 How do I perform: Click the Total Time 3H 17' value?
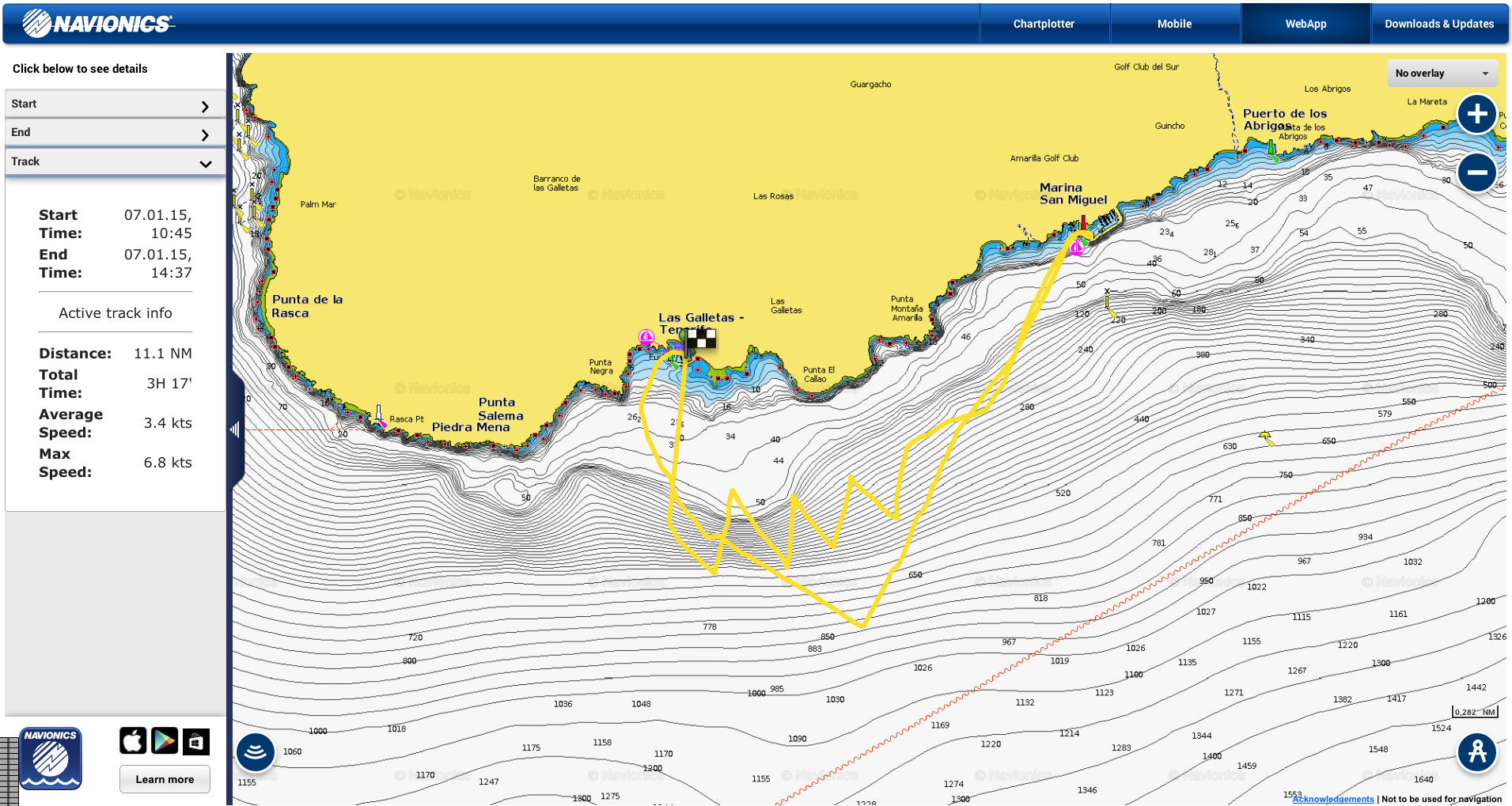169,384
